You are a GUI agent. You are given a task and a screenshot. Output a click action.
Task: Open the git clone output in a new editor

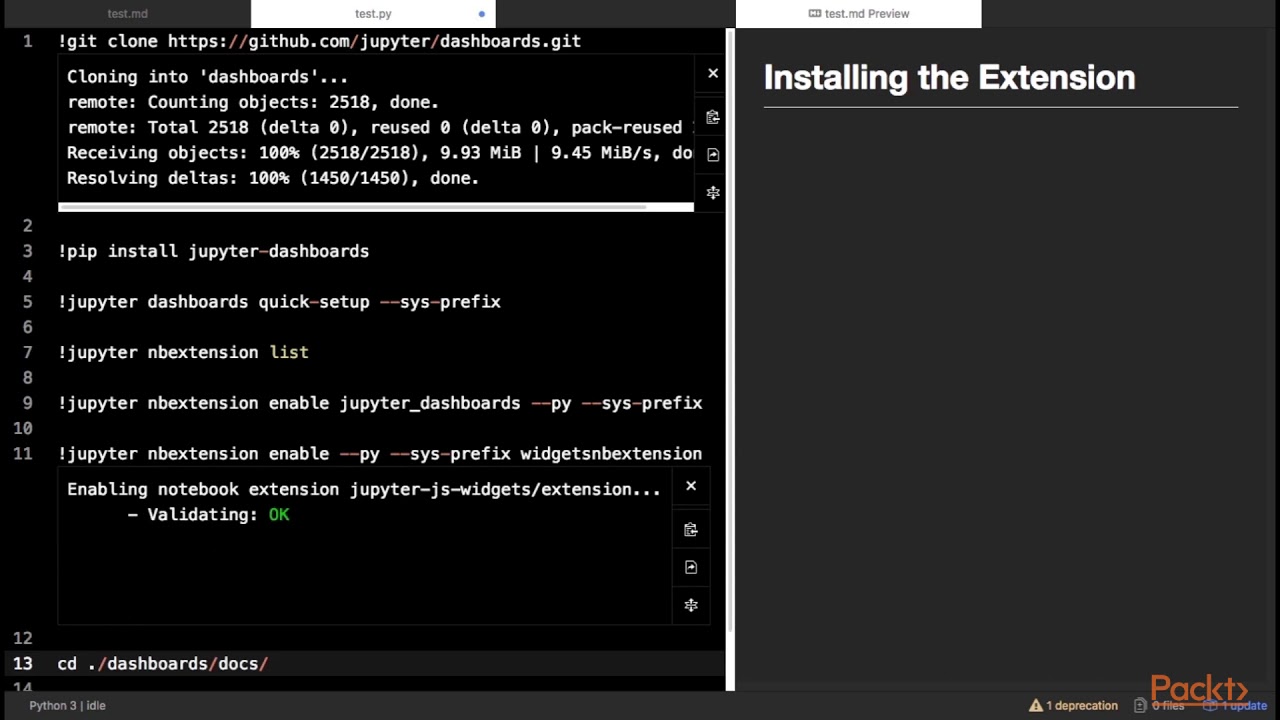point(713,154)
